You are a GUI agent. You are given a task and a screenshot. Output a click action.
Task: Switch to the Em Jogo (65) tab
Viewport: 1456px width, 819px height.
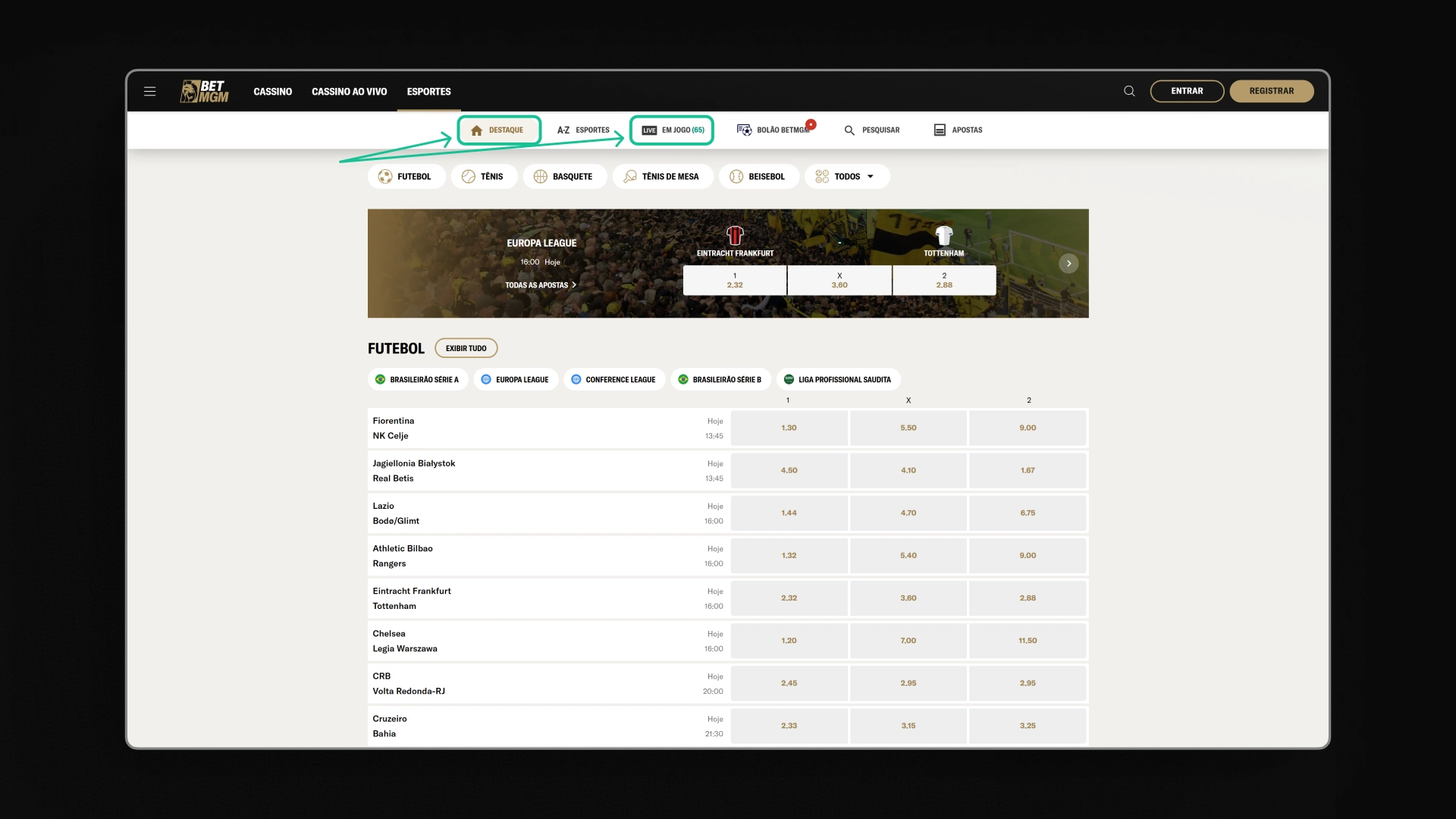[672, 130]
